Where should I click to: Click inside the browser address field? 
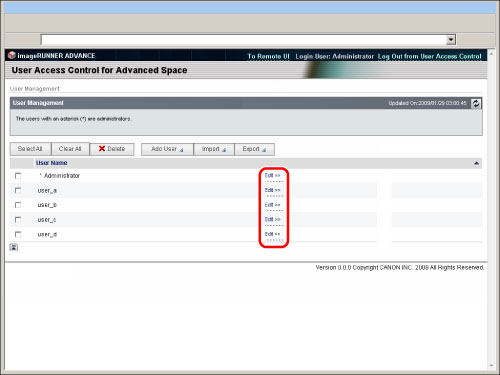pos(243,40)
